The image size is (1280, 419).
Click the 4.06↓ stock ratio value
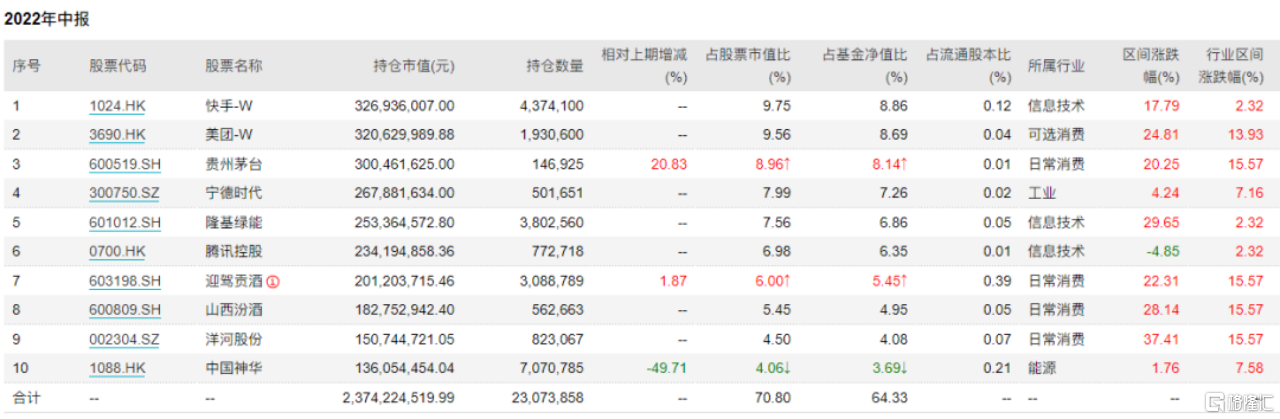(772, 369)
